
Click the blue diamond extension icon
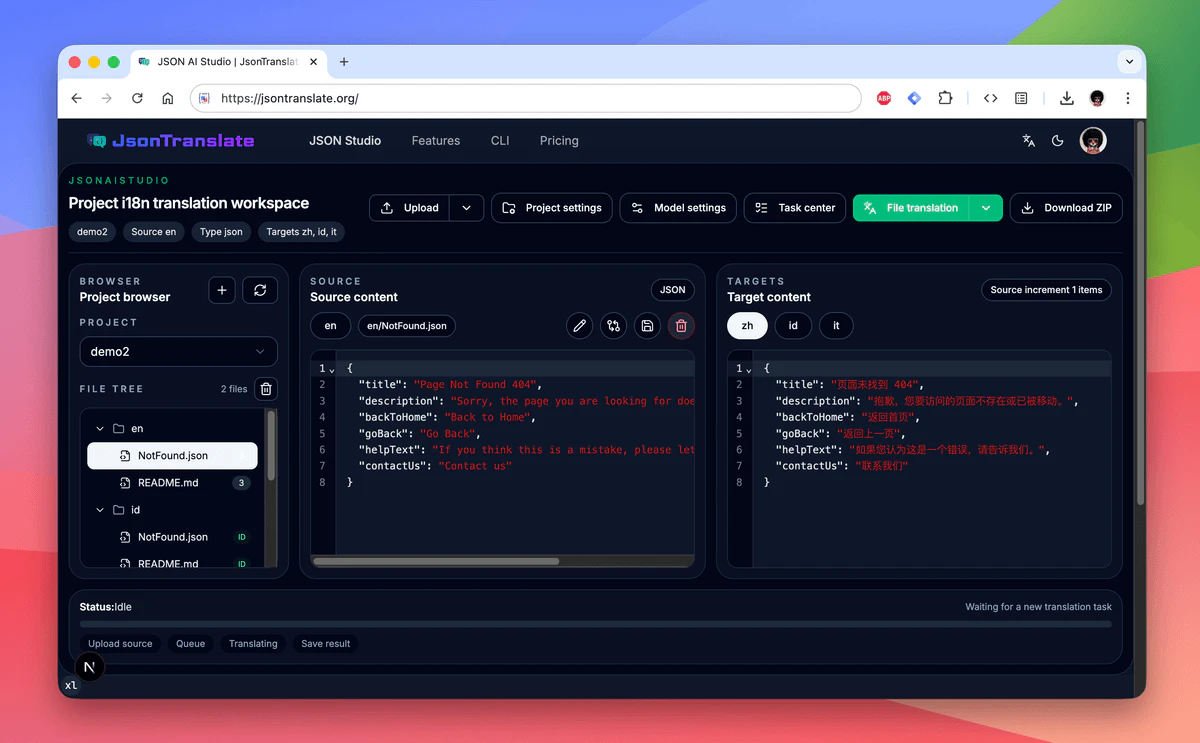click(x=914, y=98)
